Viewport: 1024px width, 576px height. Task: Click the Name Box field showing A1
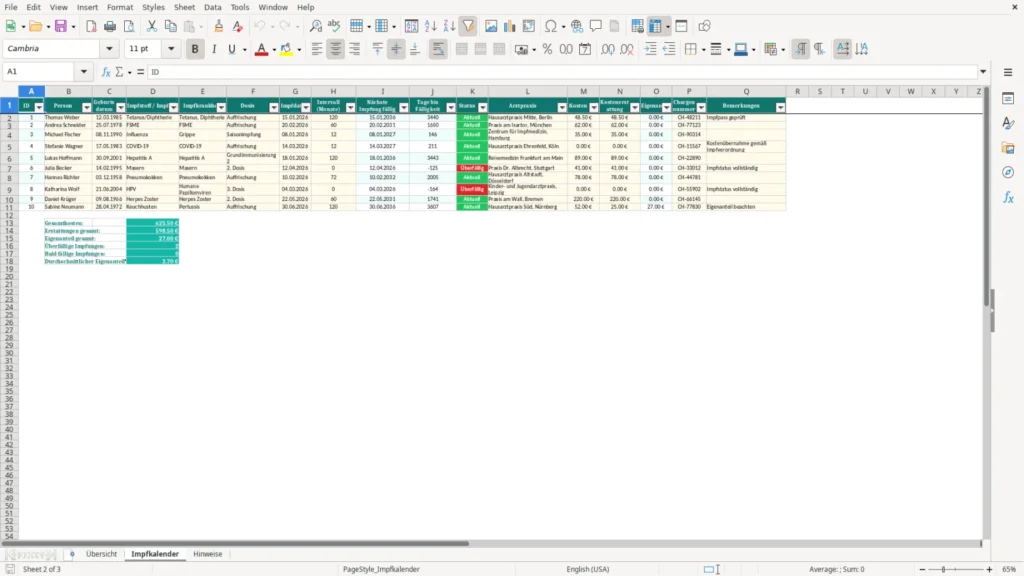[x=40, y=72]
